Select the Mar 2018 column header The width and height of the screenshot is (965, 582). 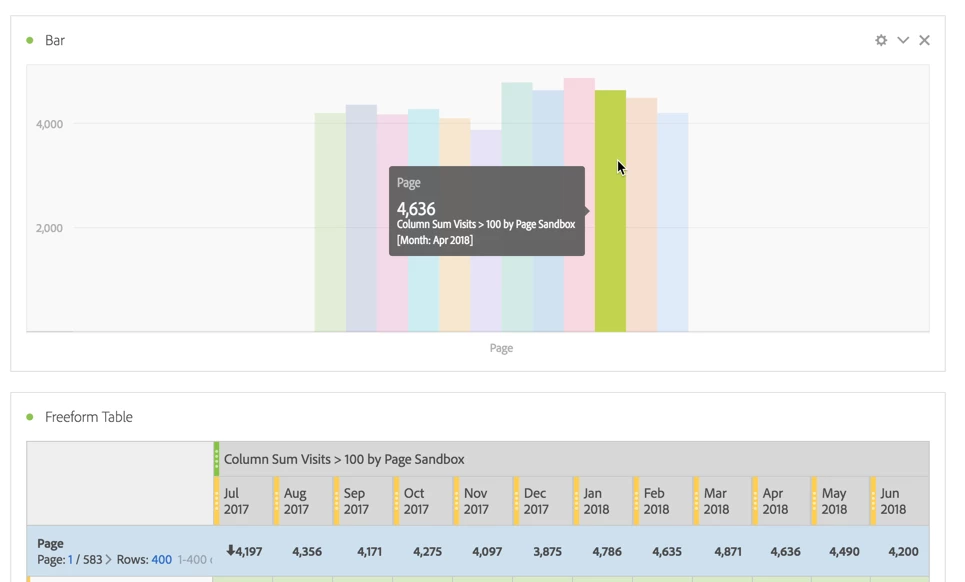tap(723, 501)
